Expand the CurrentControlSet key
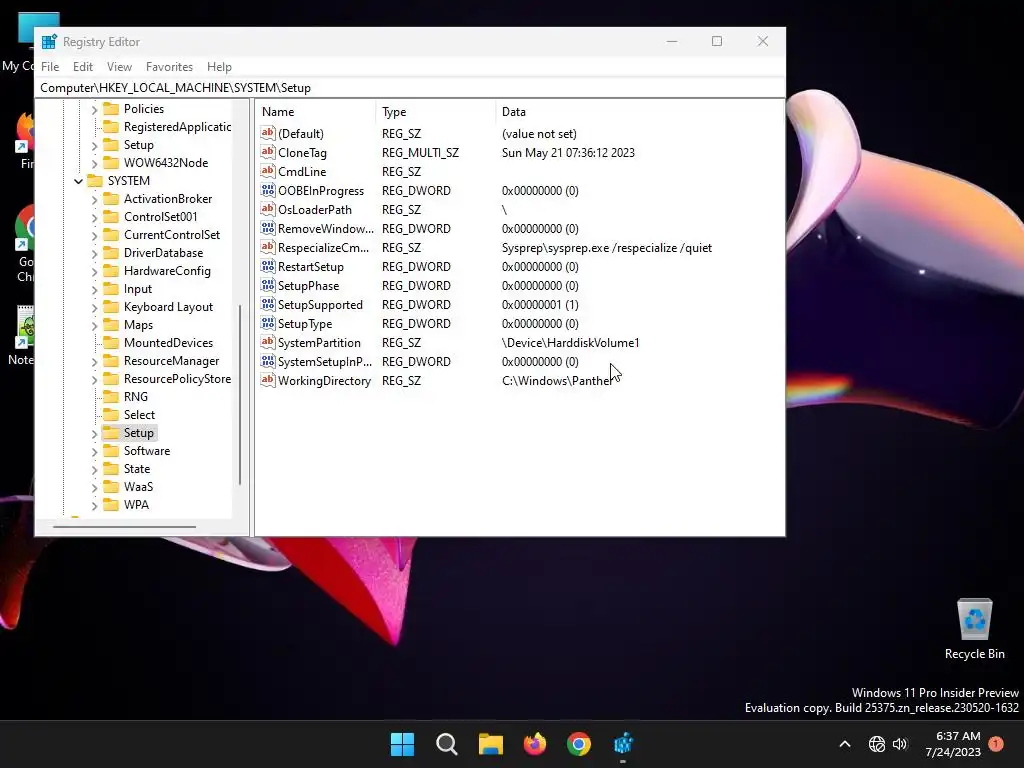This screenshot has width=1024, height=768. click(x=95, y=235)
